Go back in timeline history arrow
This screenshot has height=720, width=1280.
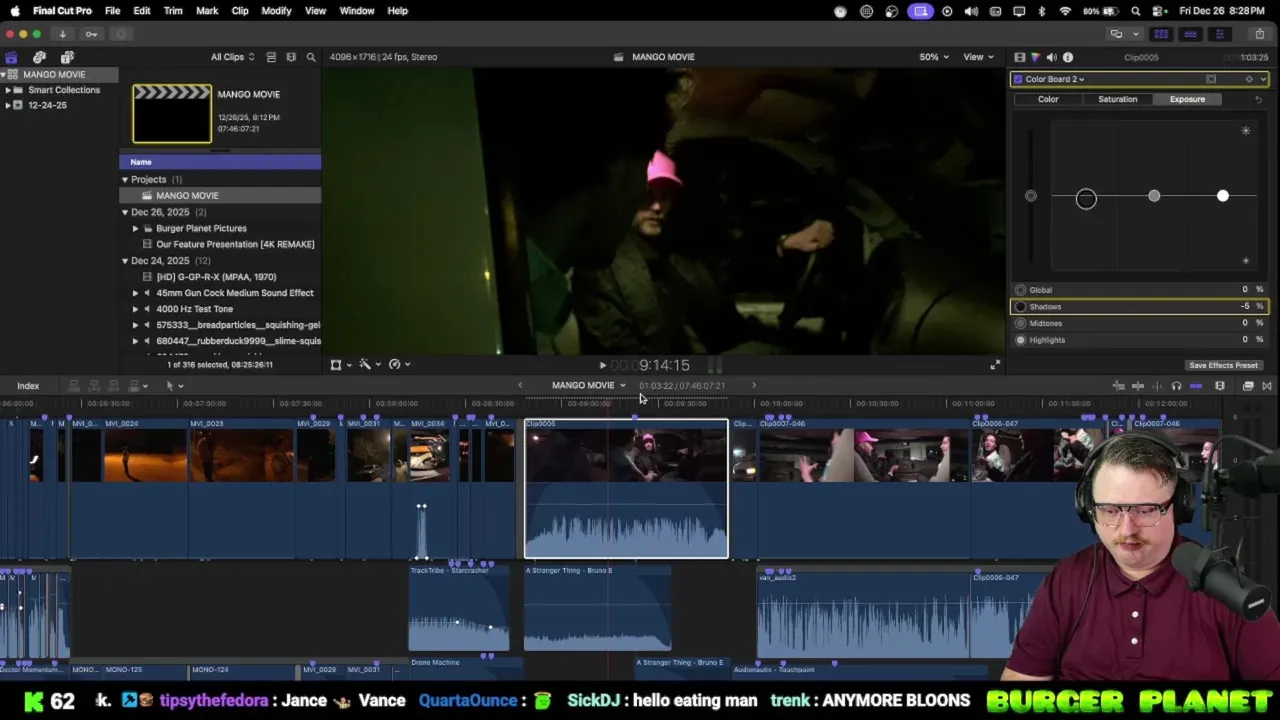tap(519, 386)
